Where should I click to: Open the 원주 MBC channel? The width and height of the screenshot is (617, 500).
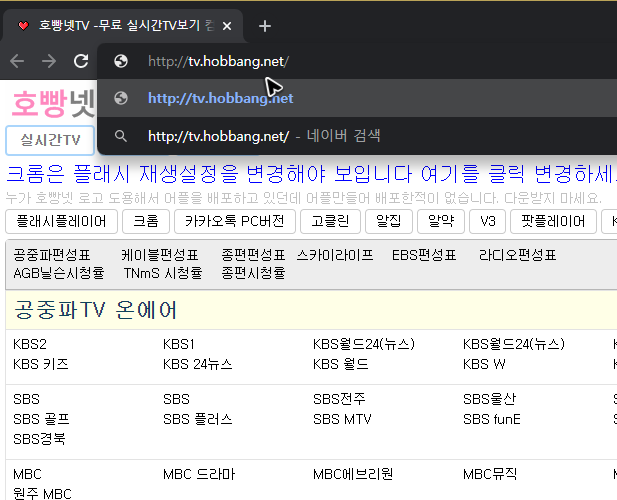click(x=42, y=494)
